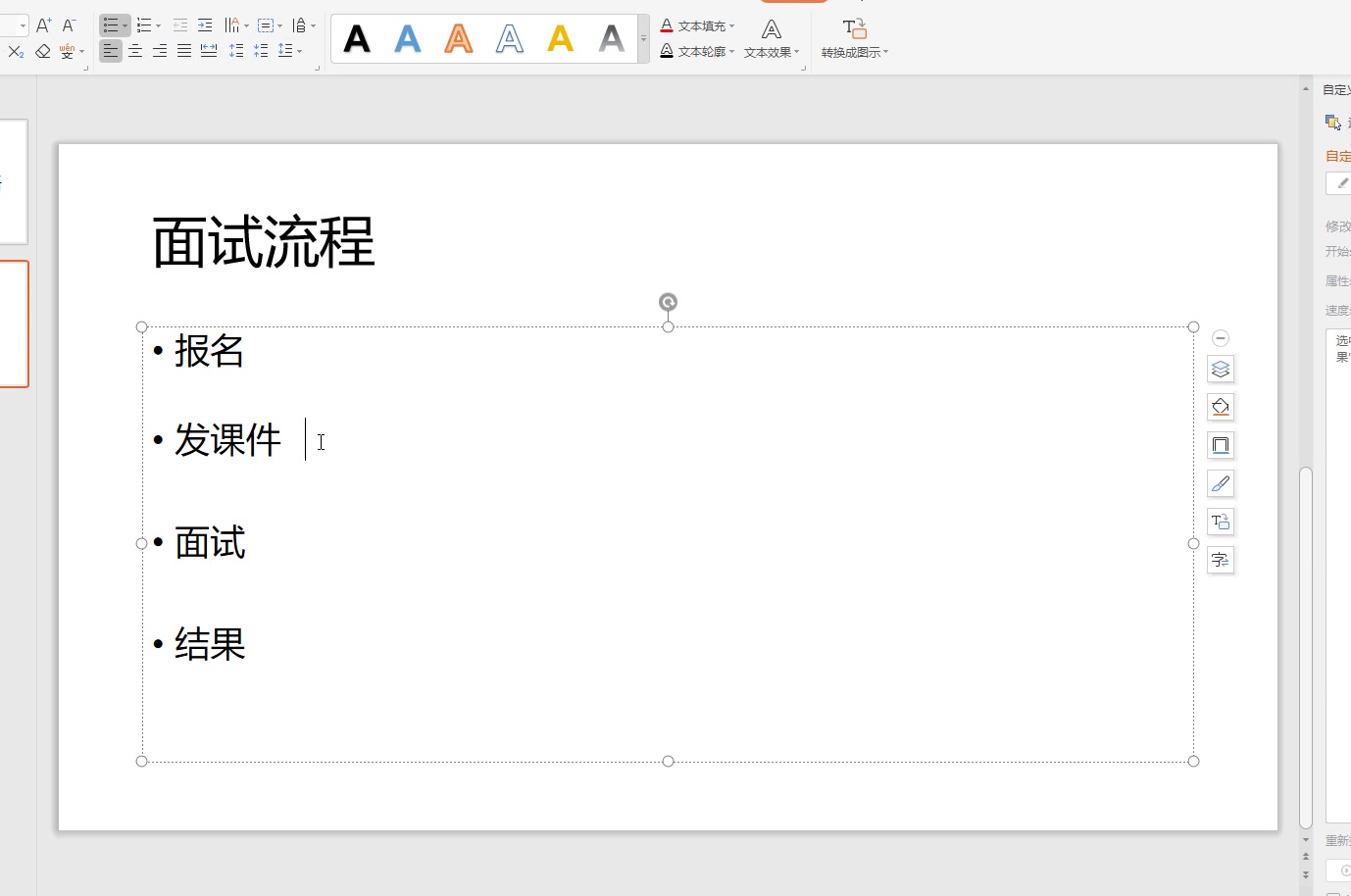Select the orange outline text preset
This screenshot has width=1351, height=896.
[x=459, y=39]
